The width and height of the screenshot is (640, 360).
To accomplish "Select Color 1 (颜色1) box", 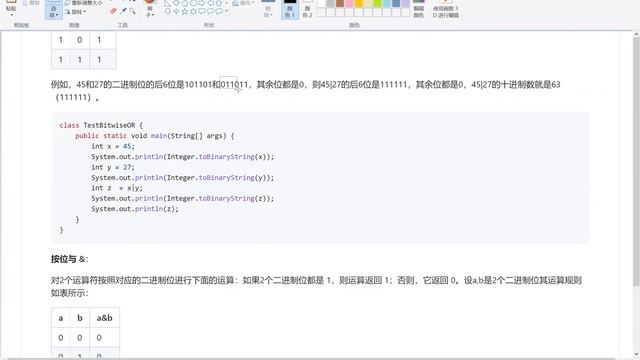I will pyautogui.click(x=290, y=9).
